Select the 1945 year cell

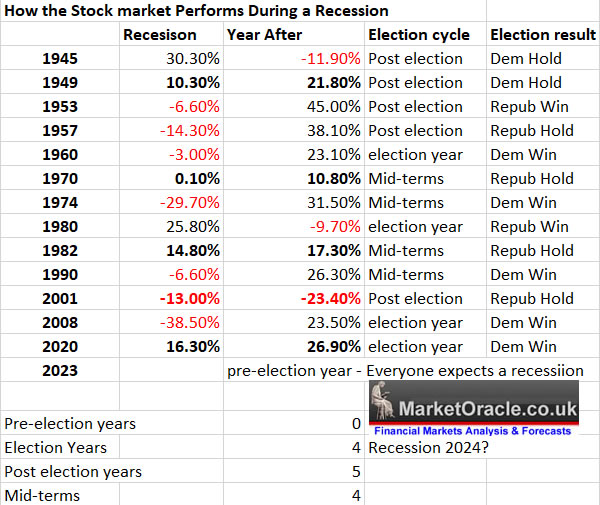pos(62,59)
